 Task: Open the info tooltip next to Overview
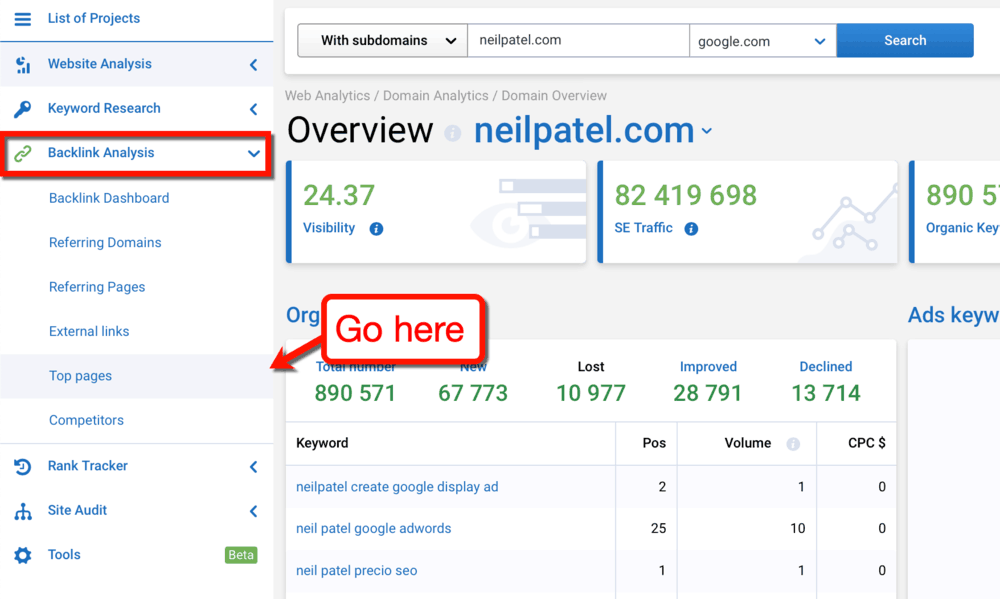[452, 132]
